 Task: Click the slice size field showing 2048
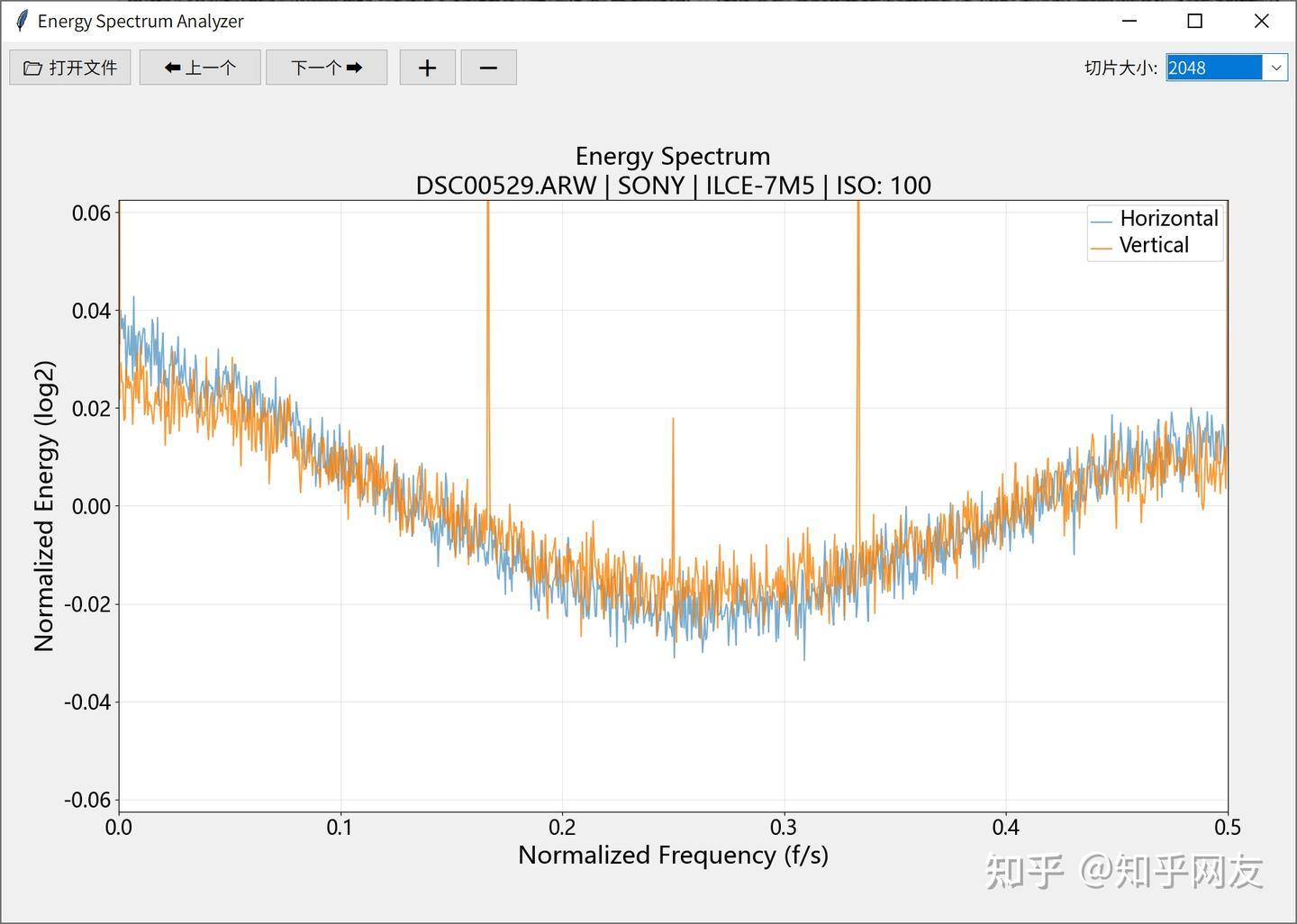1214,68
